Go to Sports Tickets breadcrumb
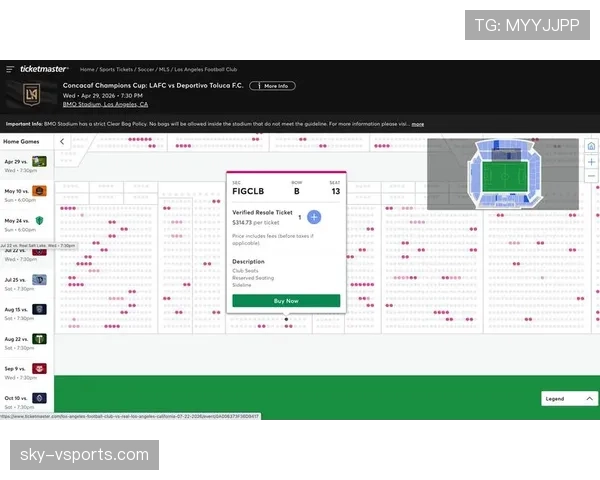Image resolution: width=600 pixels, height=480 pixels. coord(116,69)
